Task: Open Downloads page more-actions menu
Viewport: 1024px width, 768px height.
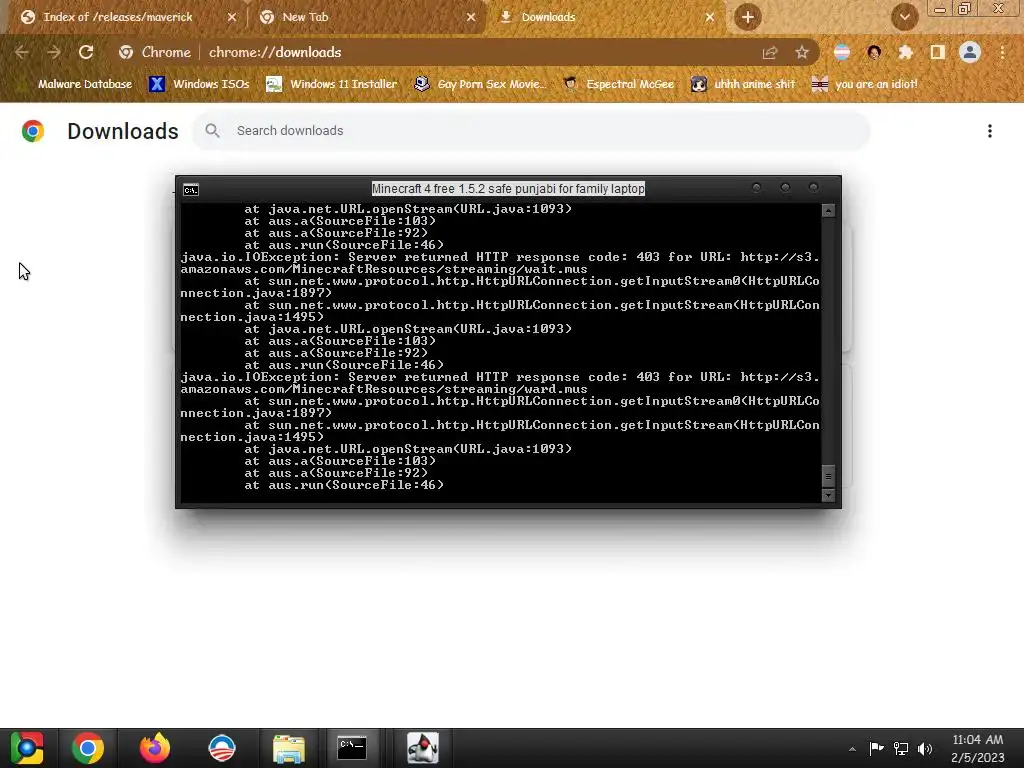Action: (x=990, y=131)
